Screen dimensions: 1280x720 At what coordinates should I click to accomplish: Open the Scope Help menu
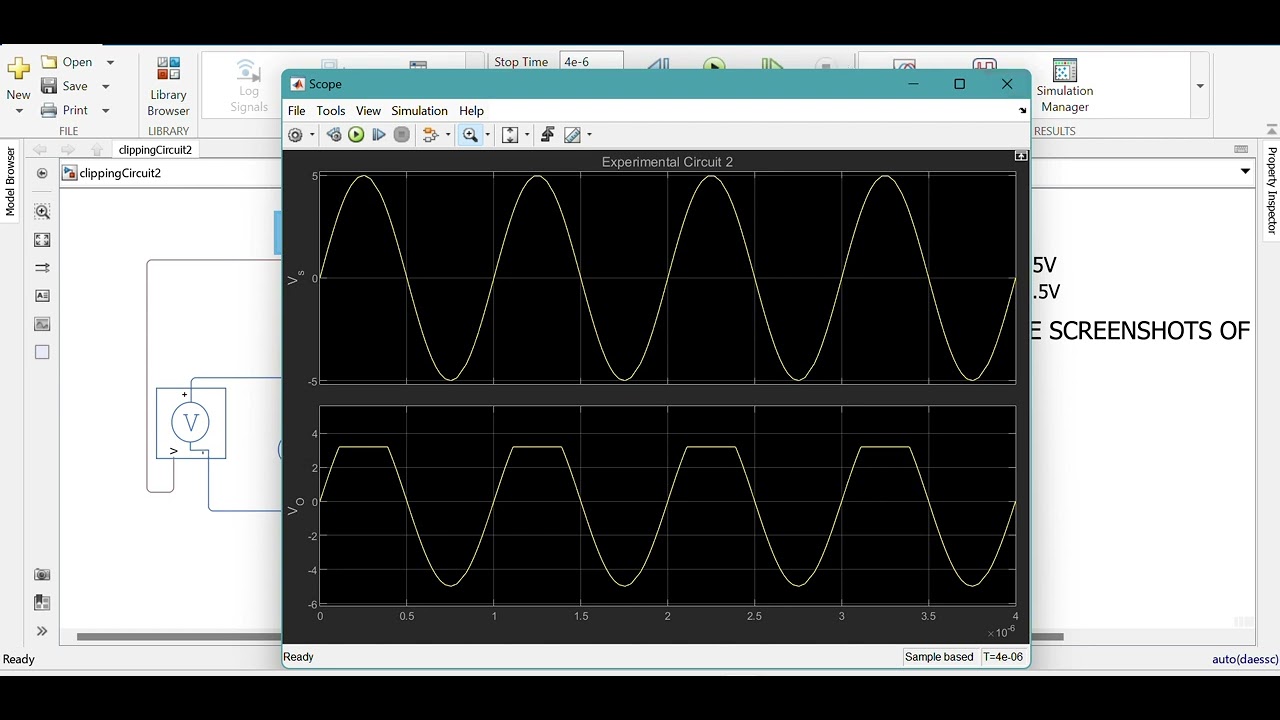[471, 111]
